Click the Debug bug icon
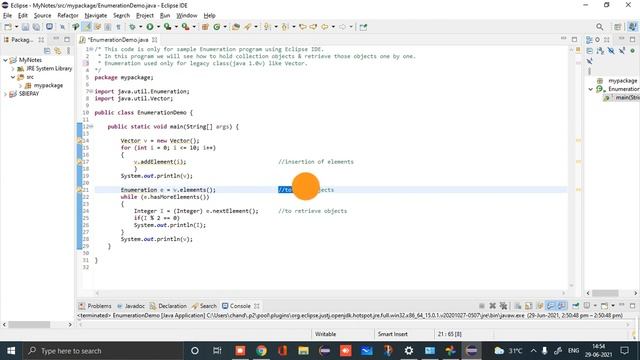This screenshot has width=640, height=360. click(x=132, y=27)
